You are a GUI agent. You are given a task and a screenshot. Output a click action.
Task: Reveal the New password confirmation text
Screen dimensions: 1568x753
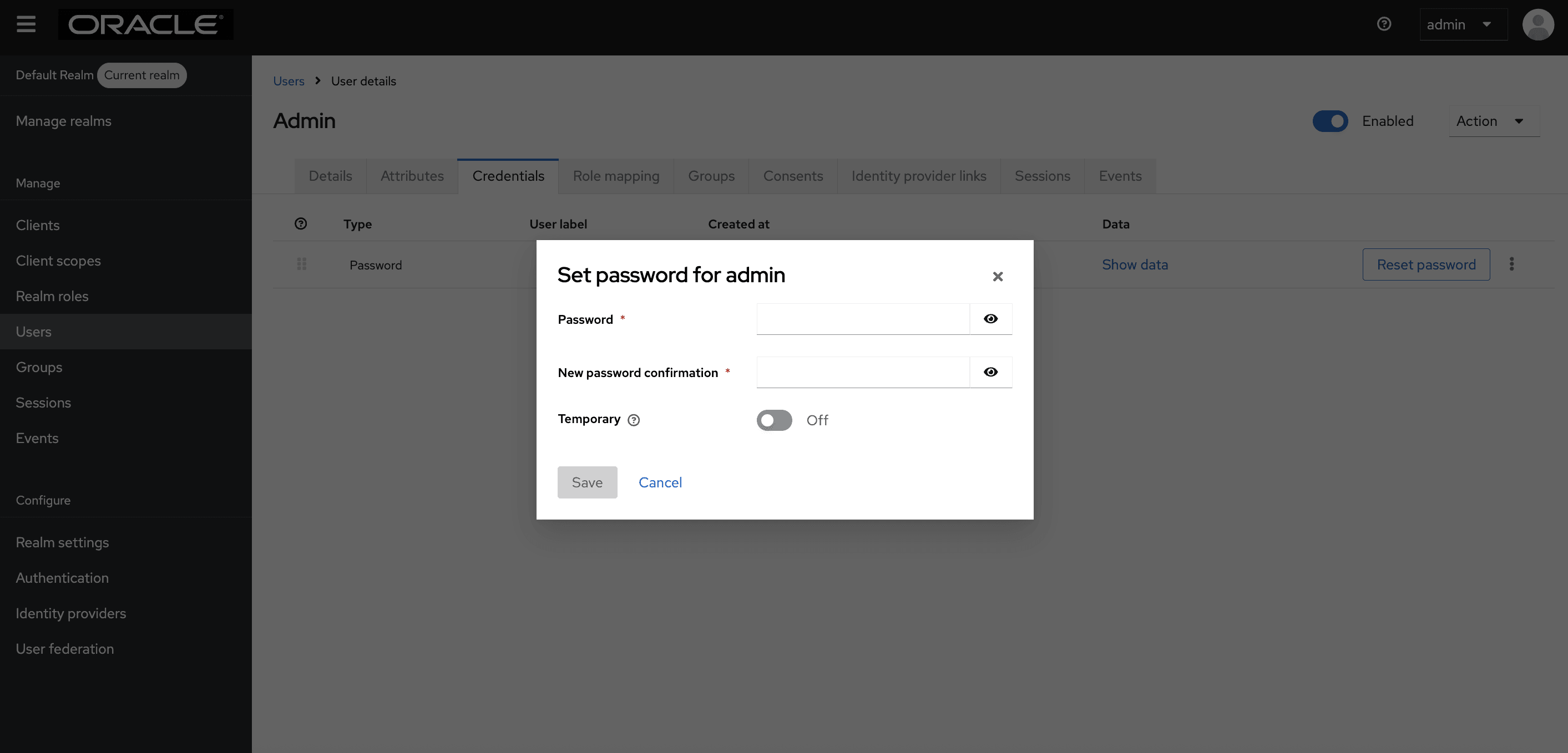pos(990,372)
